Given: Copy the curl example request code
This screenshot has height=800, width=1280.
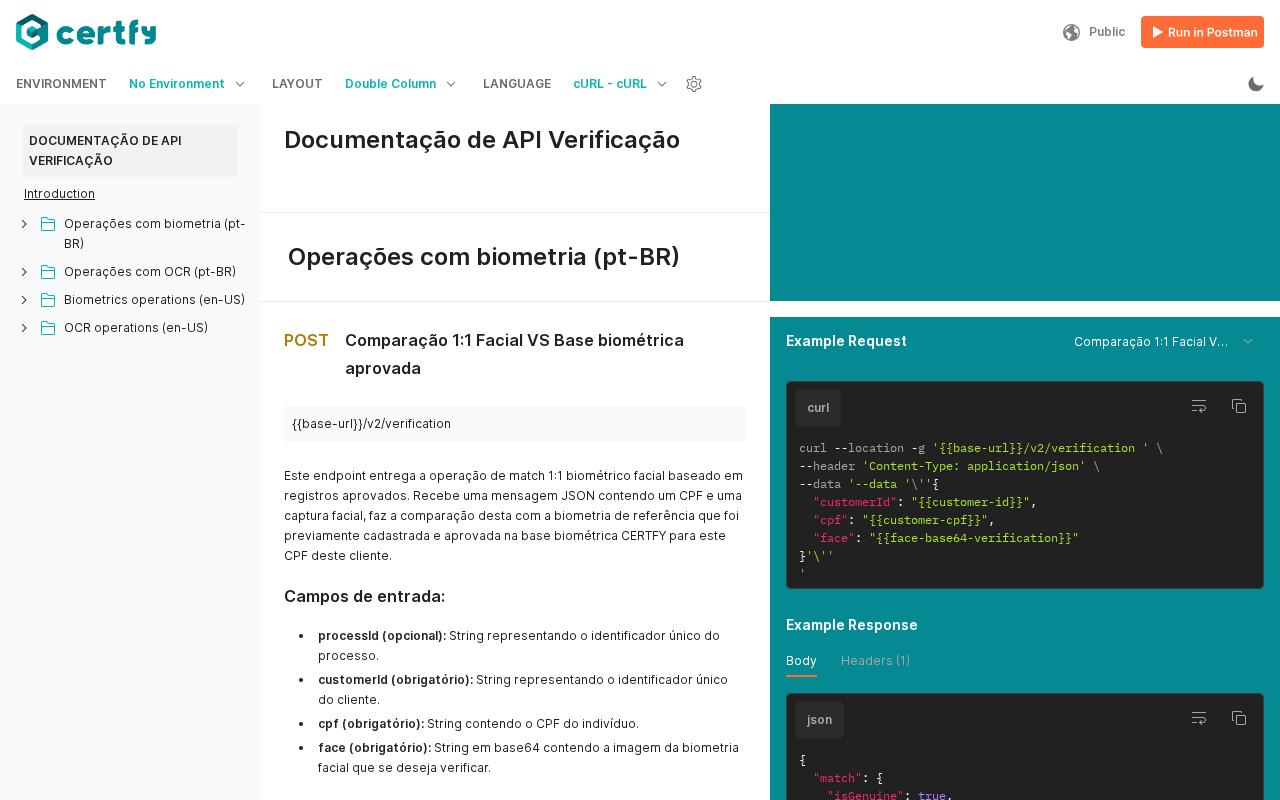Looking at the screenshot, I should click(x=1239, y=406).
